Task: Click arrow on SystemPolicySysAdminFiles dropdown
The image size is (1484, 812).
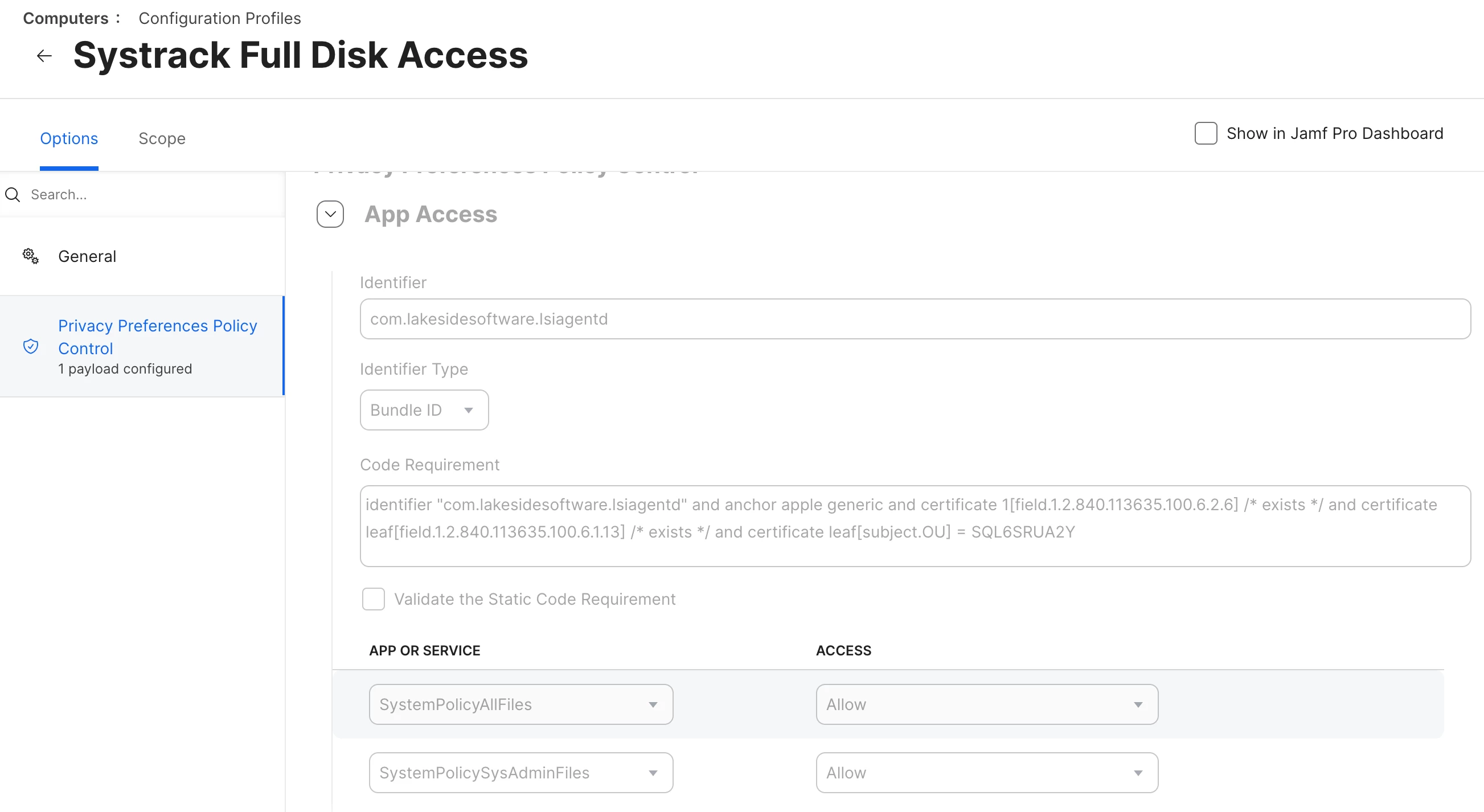Action: (653, 773)
